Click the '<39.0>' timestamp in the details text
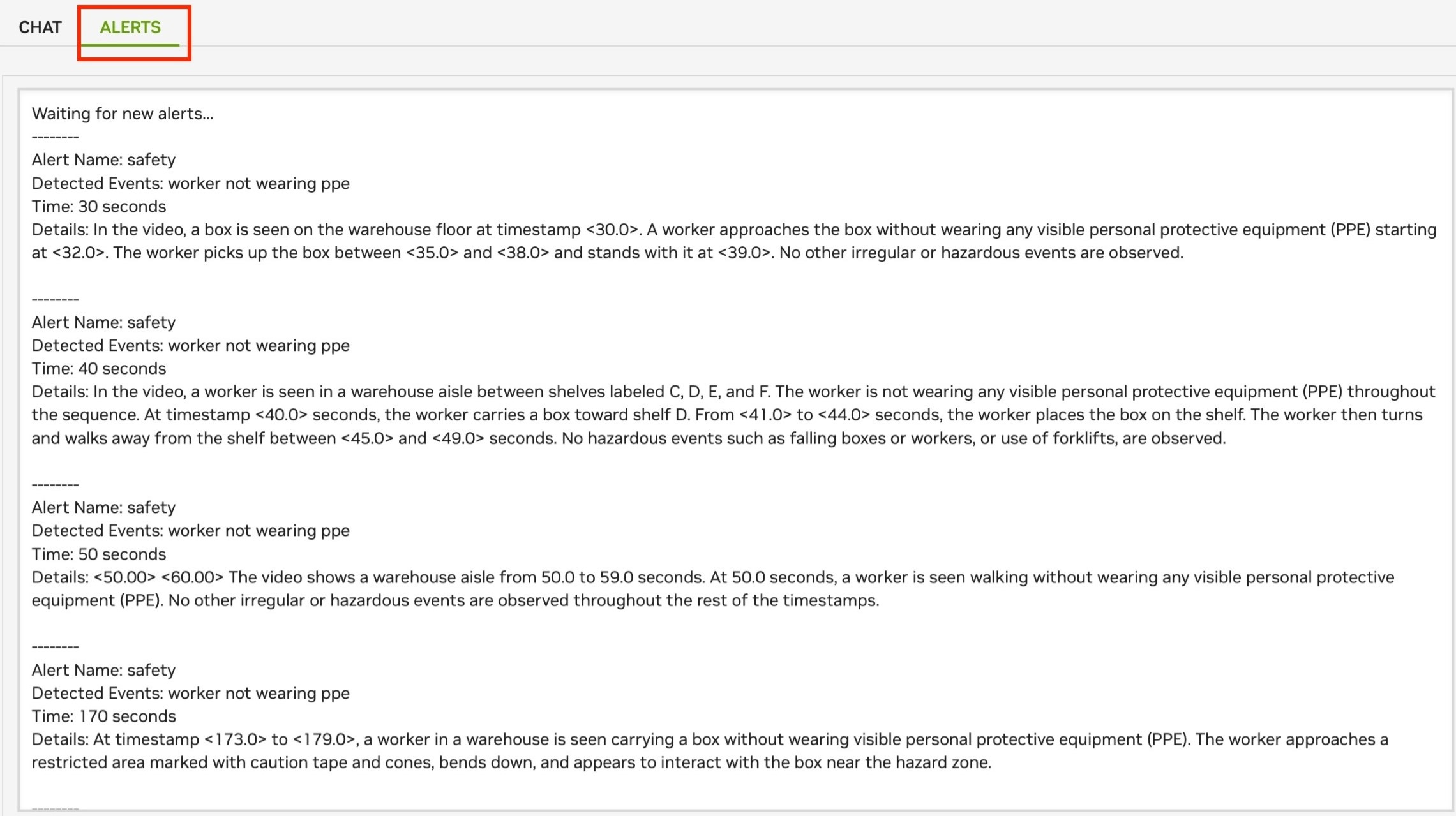The height and width of the screenshot is (816, 1456). point(744,253)
